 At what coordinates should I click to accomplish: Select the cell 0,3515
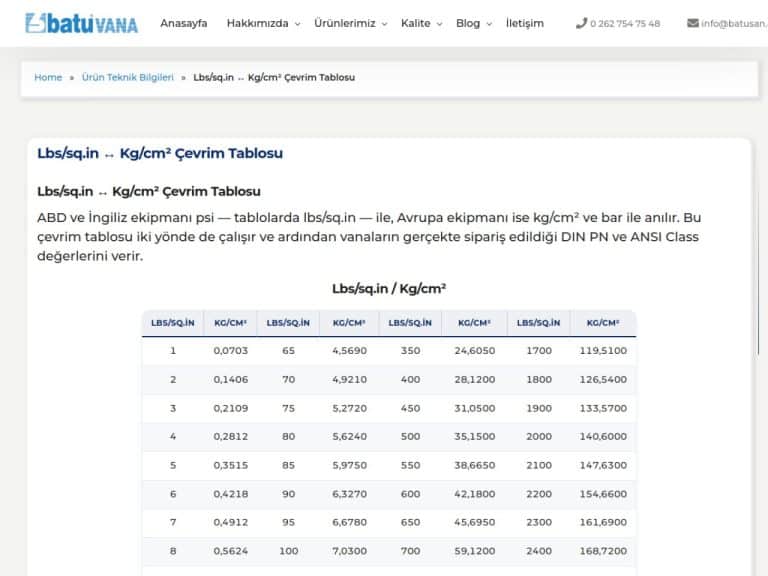tap(231, 465)
